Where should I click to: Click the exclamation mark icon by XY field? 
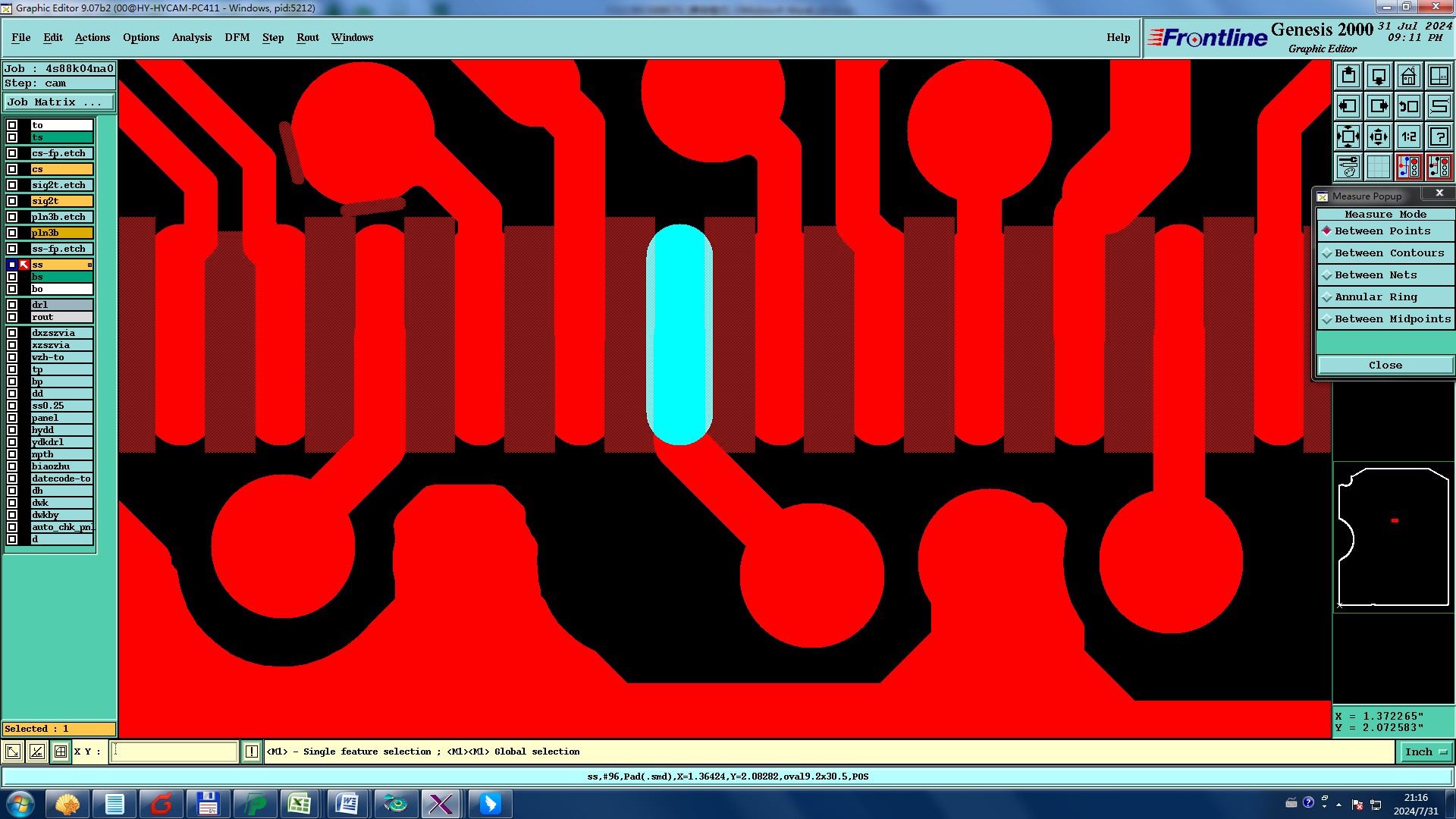tap(252, 752)
